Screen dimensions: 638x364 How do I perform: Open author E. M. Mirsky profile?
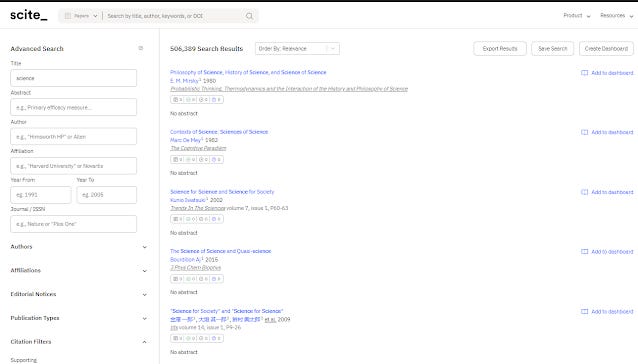pos(184,81)
